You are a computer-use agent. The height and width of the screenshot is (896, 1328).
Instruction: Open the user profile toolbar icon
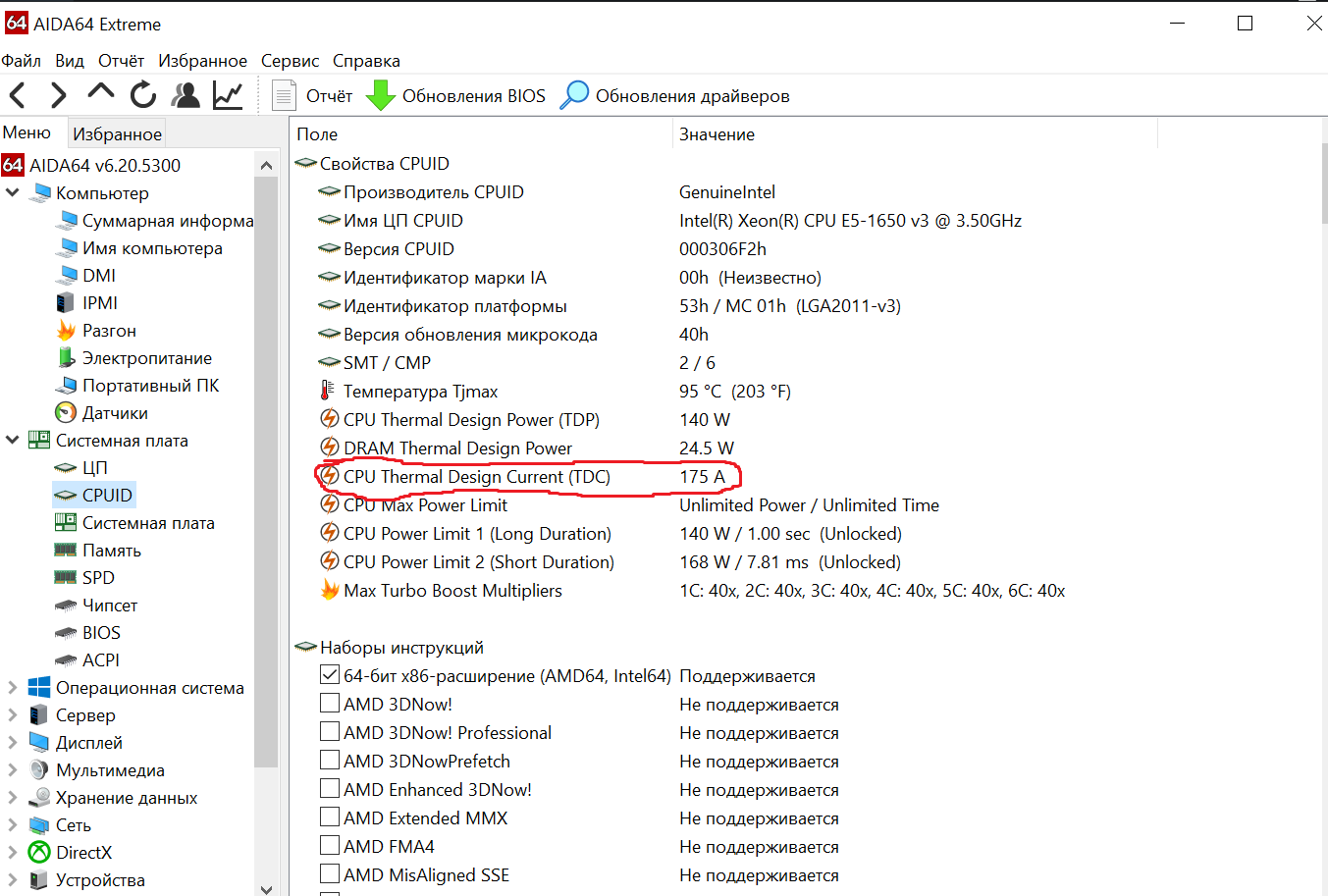186,95
